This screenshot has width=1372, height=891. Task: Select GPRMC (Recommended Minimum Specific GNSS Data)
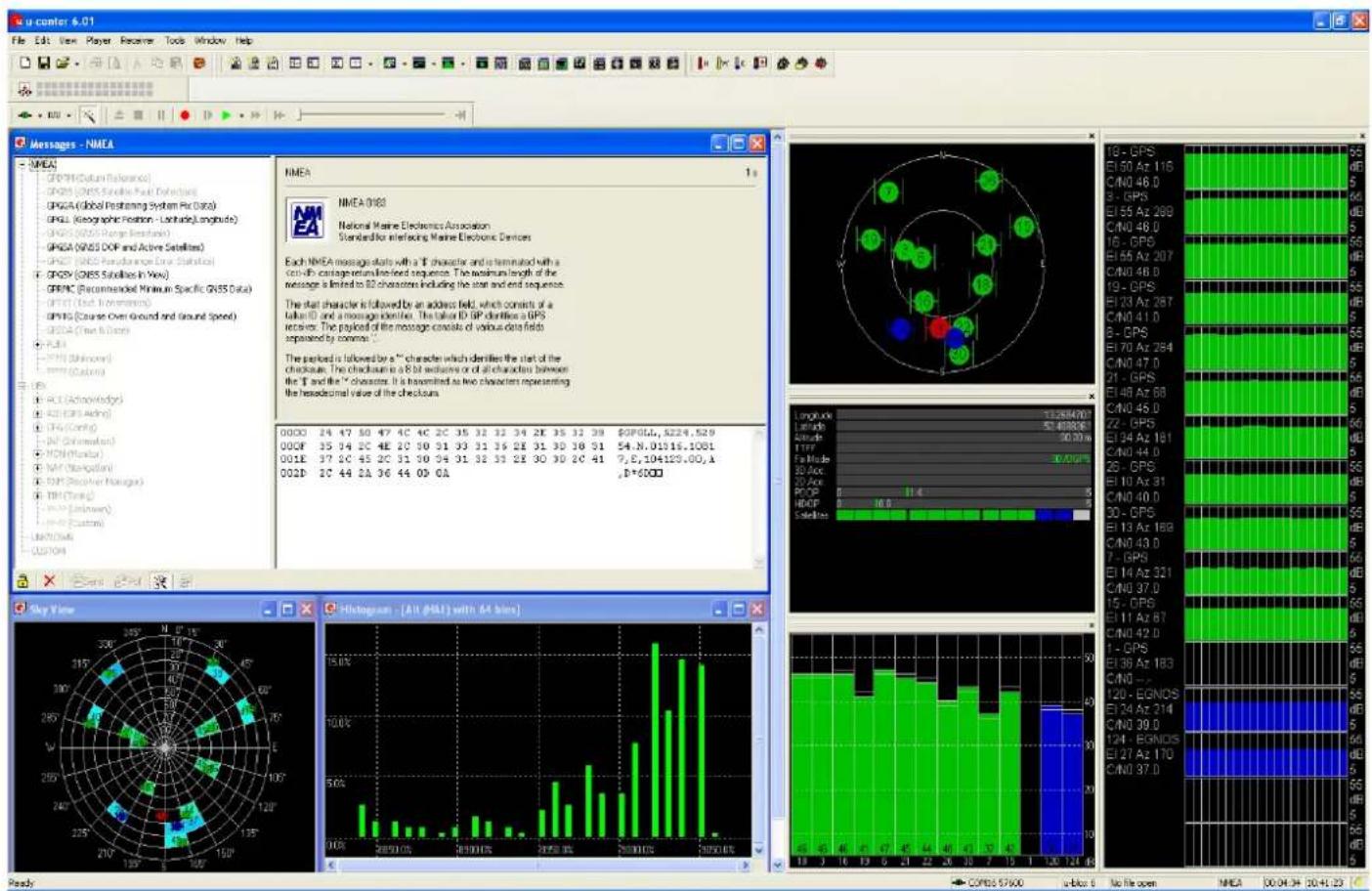(149, 289)
